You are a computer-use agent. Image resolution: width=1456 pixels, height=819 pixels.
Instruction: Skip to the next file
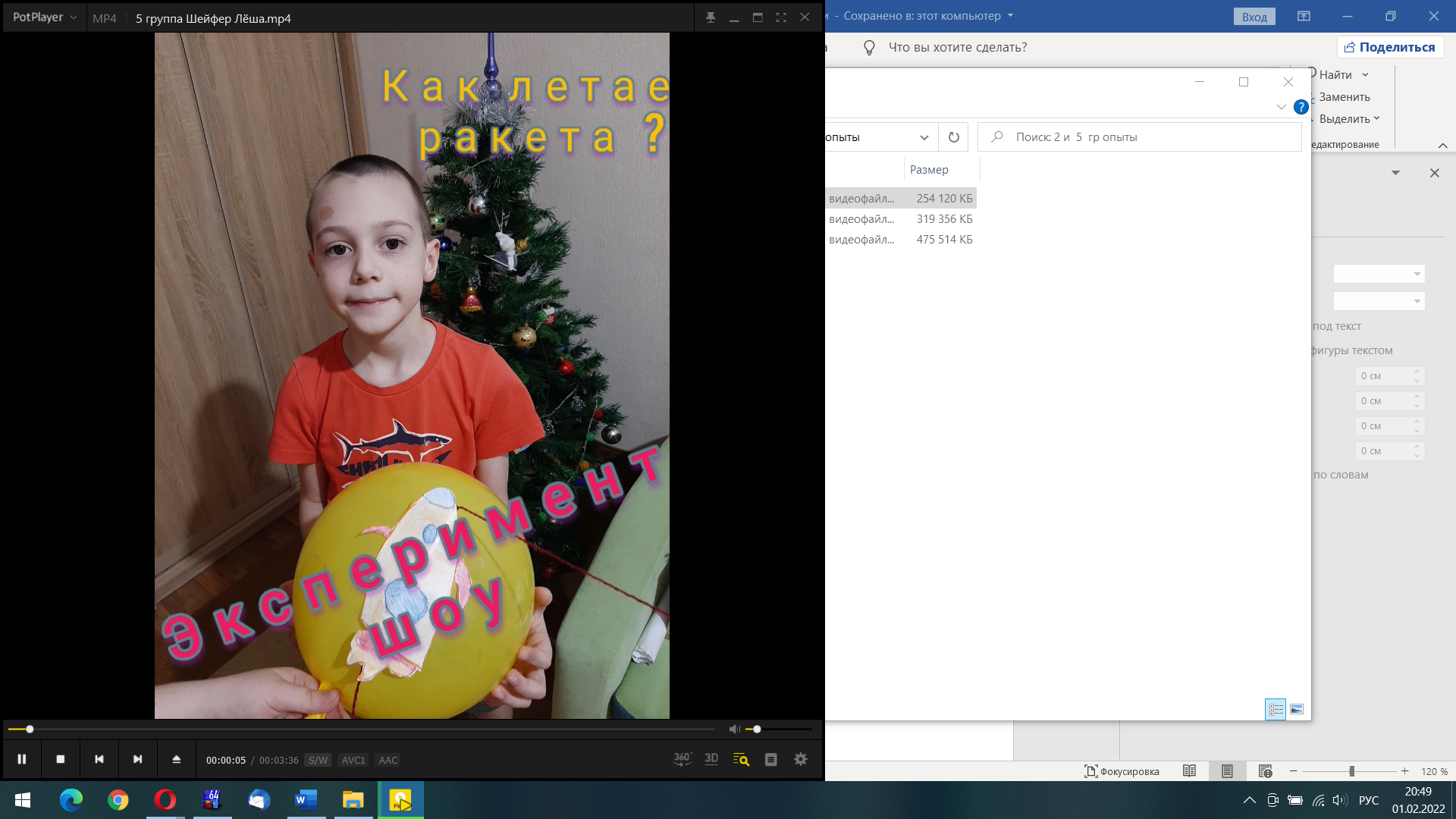tap(137, 759)
